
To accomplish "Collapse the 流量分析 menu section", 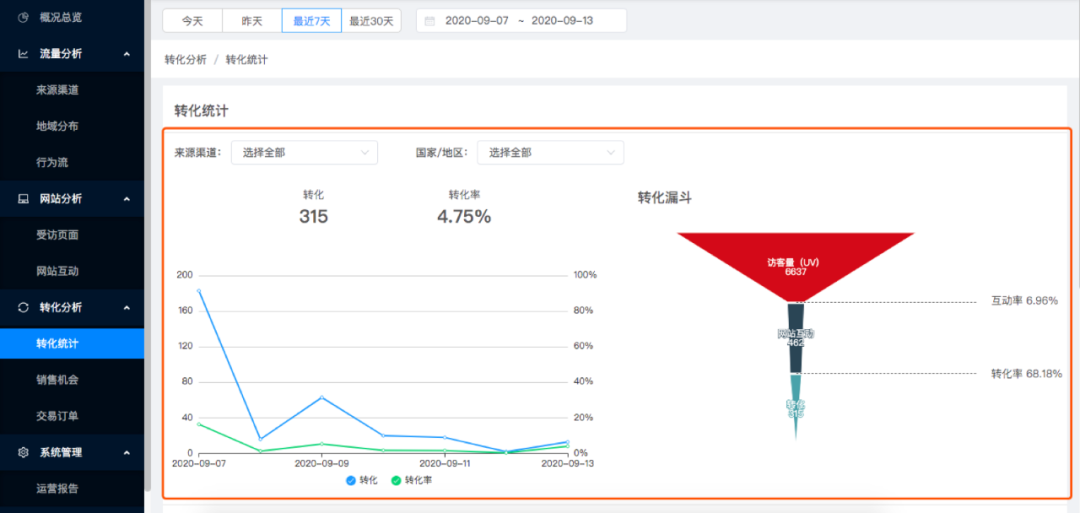I will (127, 54).
